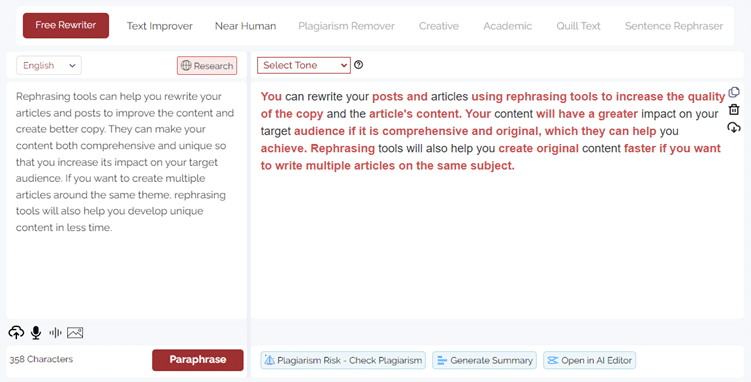Click Plagiarism Risk - Check Plagiarism button
This screenshot has height=382, width=751.
[x=343, y=360]
